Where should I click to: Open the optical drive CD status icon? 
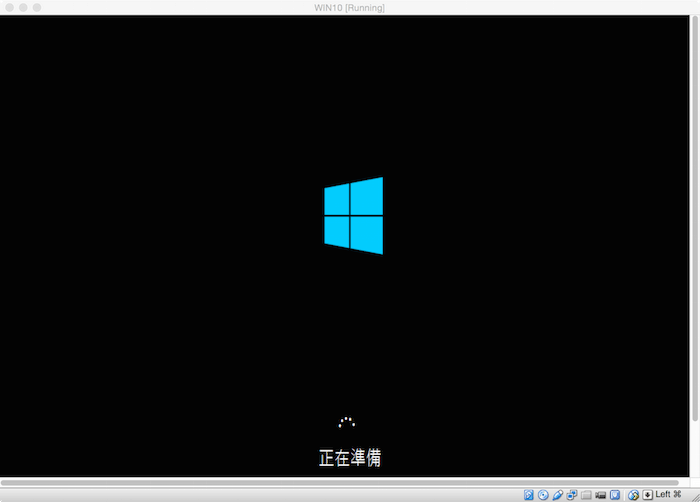[x=543, y=495]
